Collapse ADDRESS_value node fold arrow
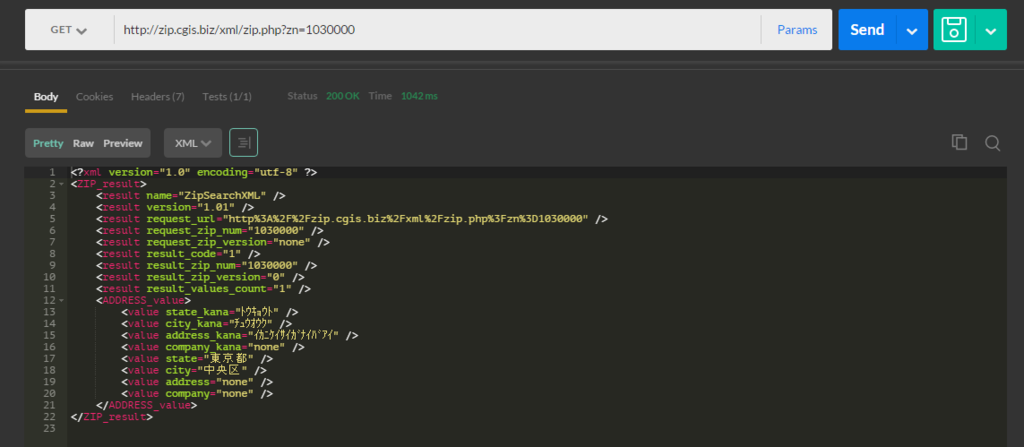The height and width of the screenshot is (447, 1024). point(61,301)
